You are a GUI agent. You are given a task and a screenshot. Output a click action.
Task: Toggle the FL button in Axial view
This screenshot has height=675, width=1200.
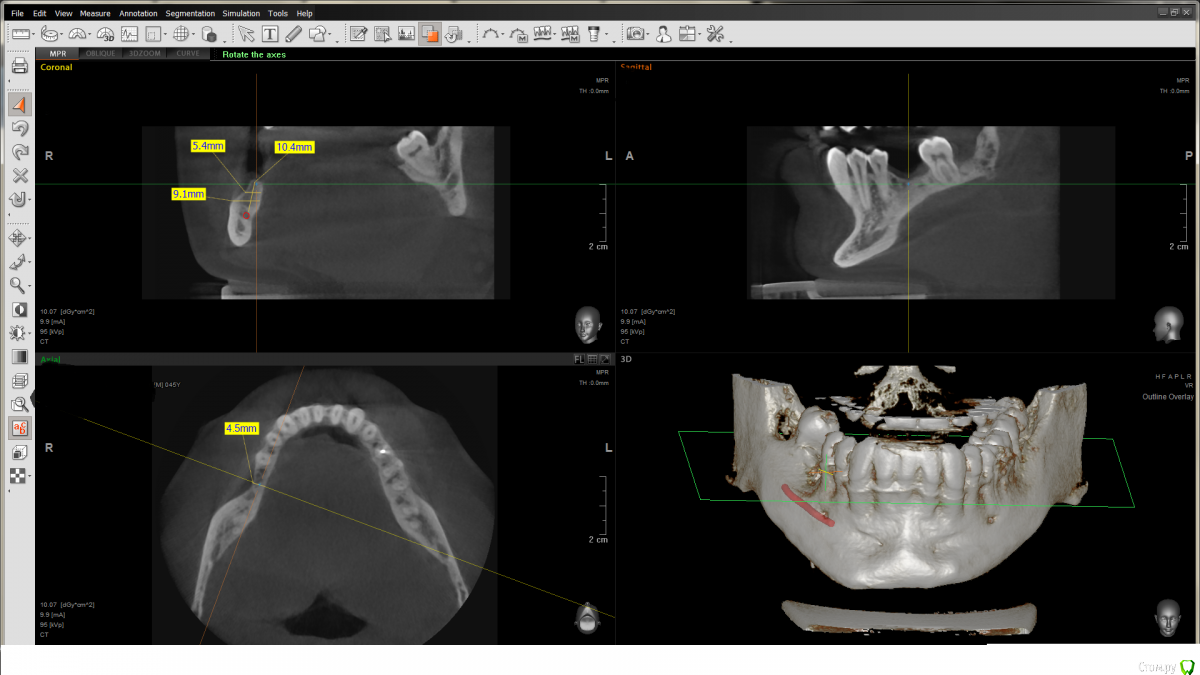click(578, 359)
